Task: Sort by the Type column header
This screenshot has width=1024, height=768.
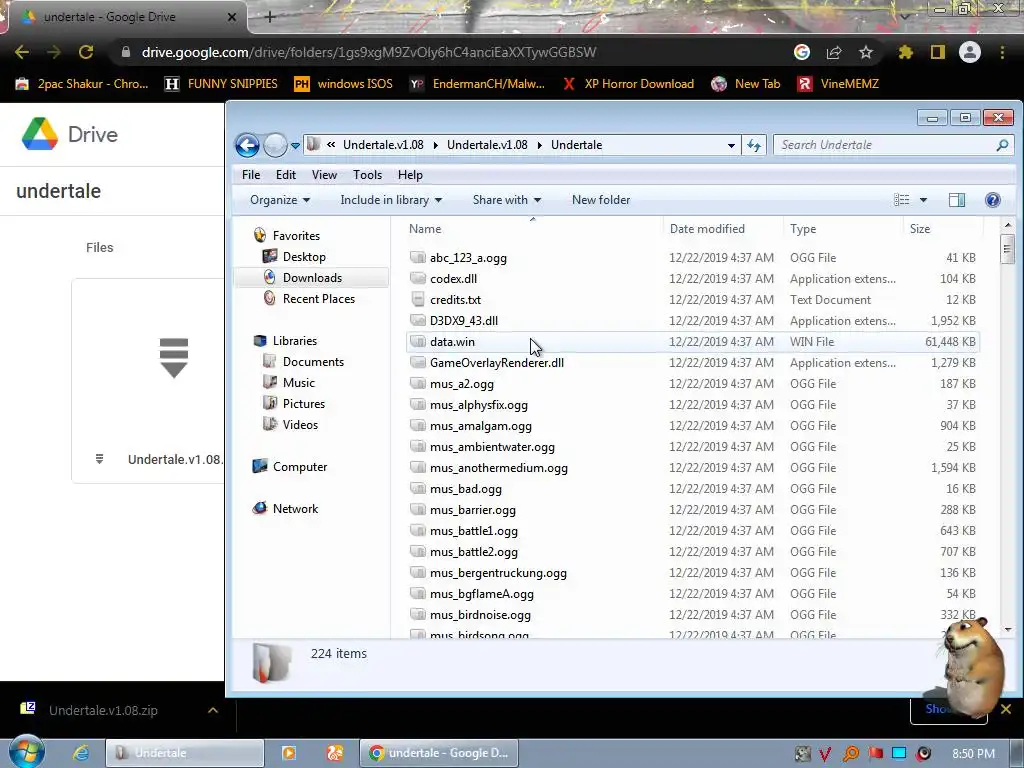Action: (x=843, y=229)
